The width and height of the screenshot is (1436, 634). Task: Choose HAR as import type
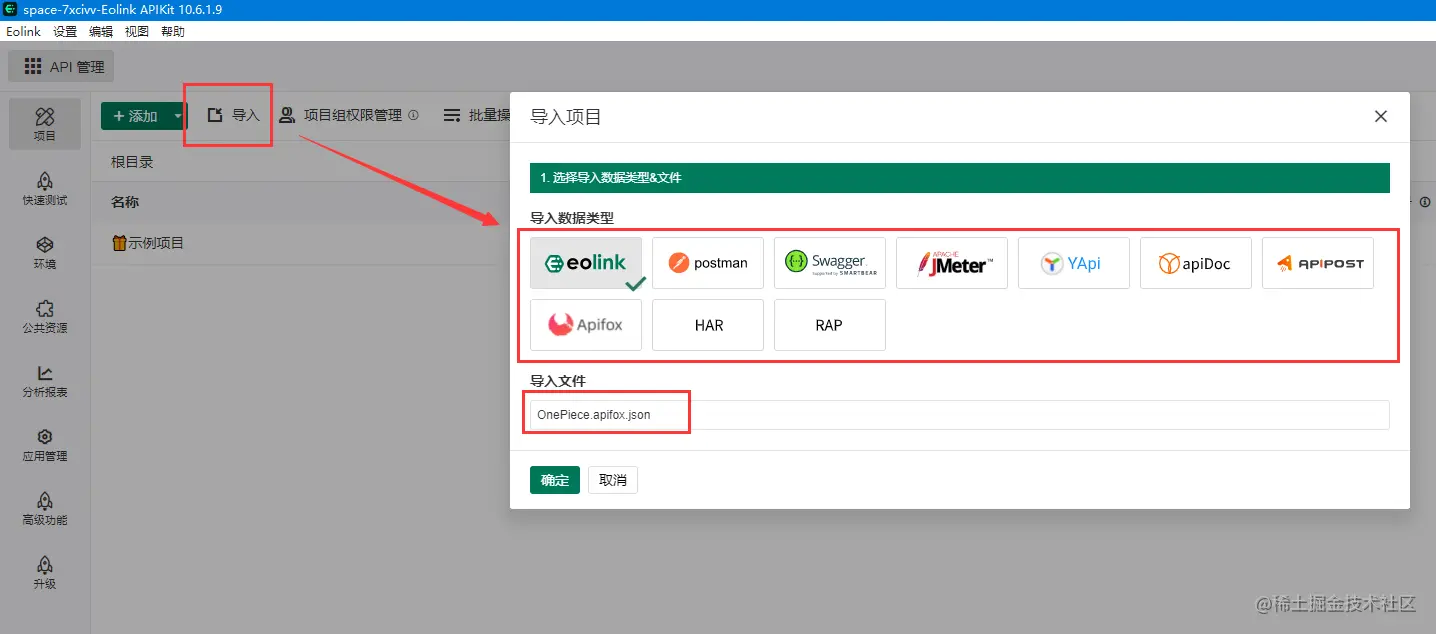[708, 325]
